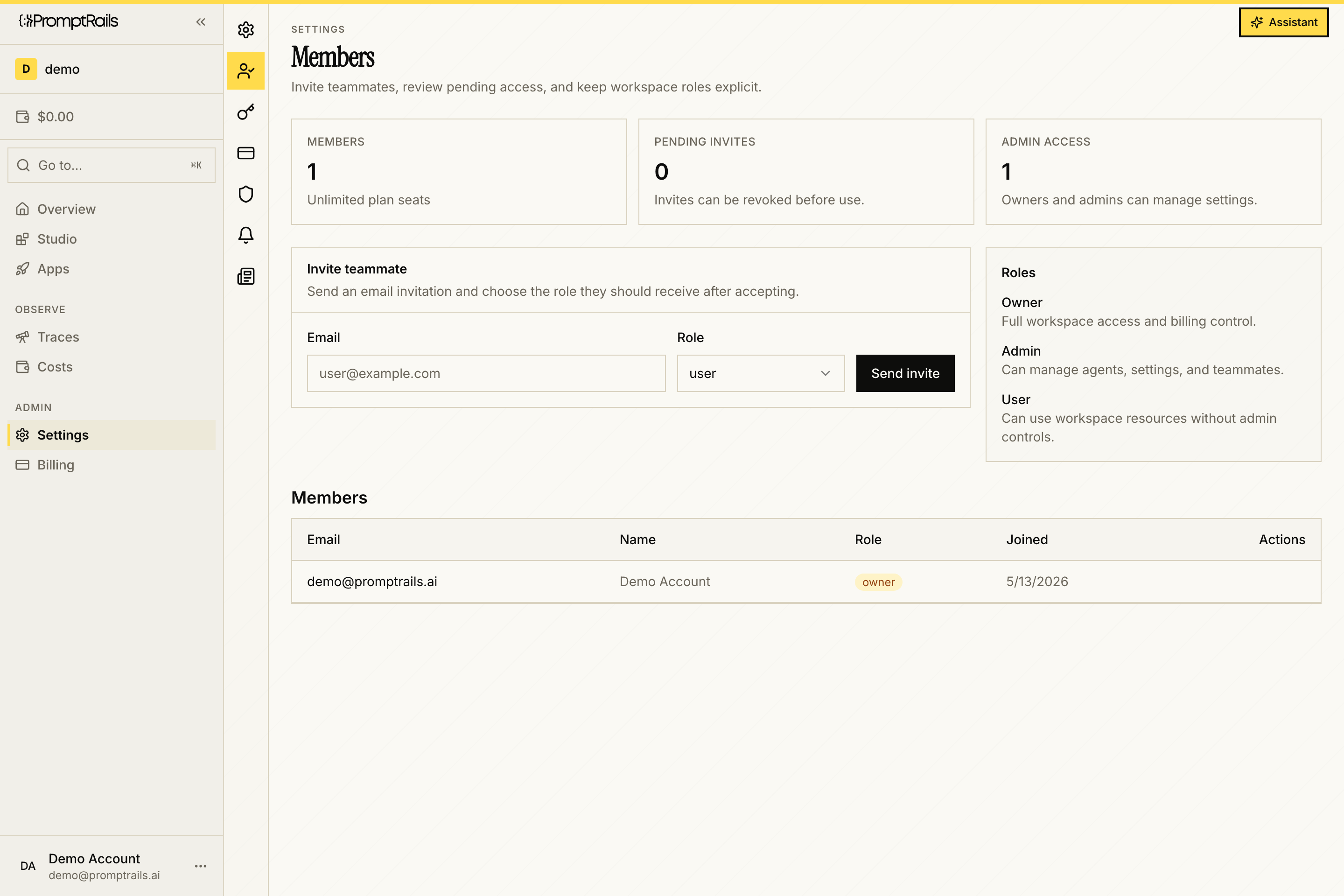Select the Members icon in settings rail
The width and height of the screenshot is (1344, 896).
tap(246, 71)
